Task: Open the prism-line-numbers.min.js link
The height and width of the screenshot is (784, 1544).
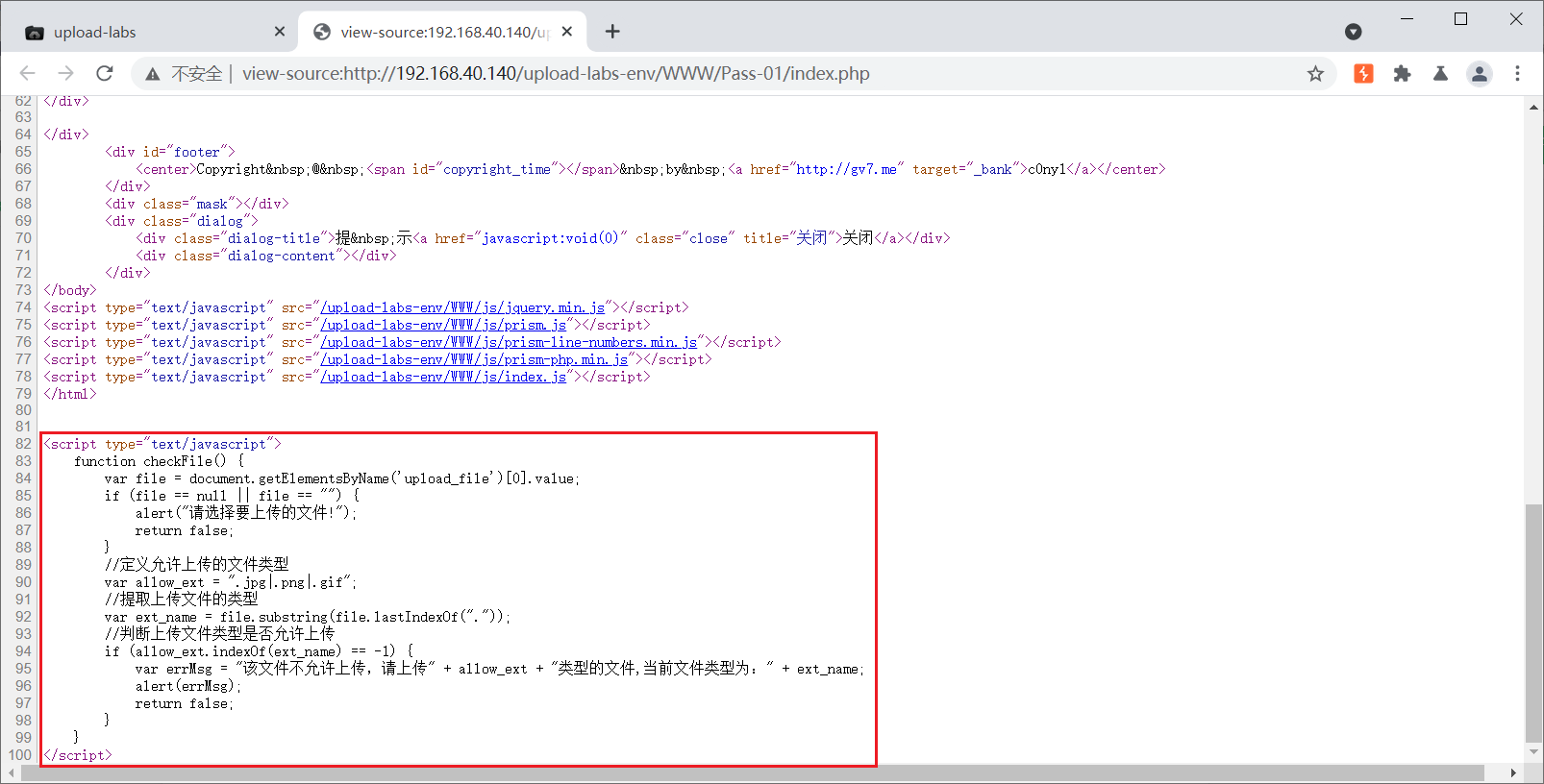Action: pos(509,343)
